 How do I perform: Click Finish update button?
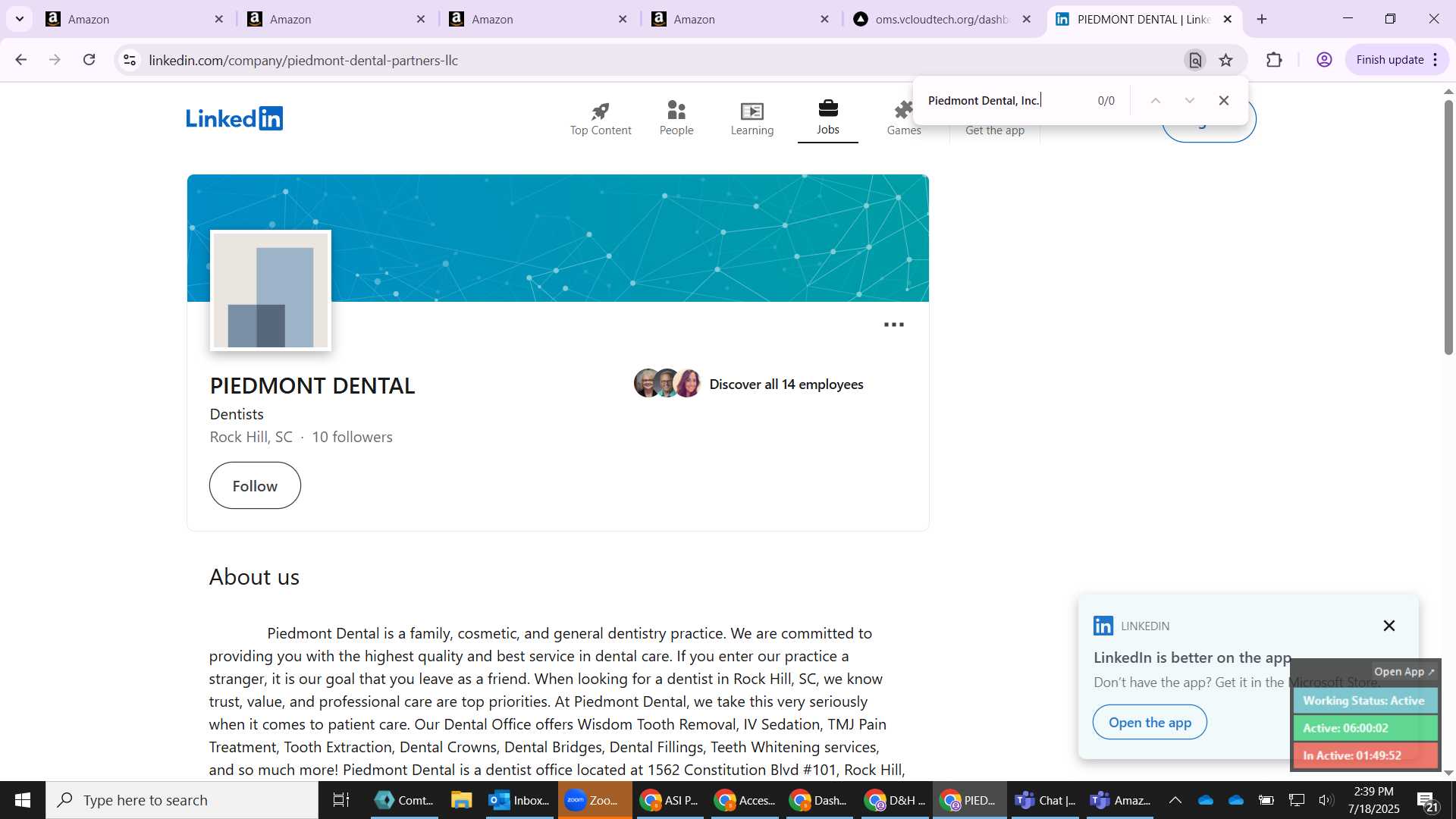[x=1396, y=60]
